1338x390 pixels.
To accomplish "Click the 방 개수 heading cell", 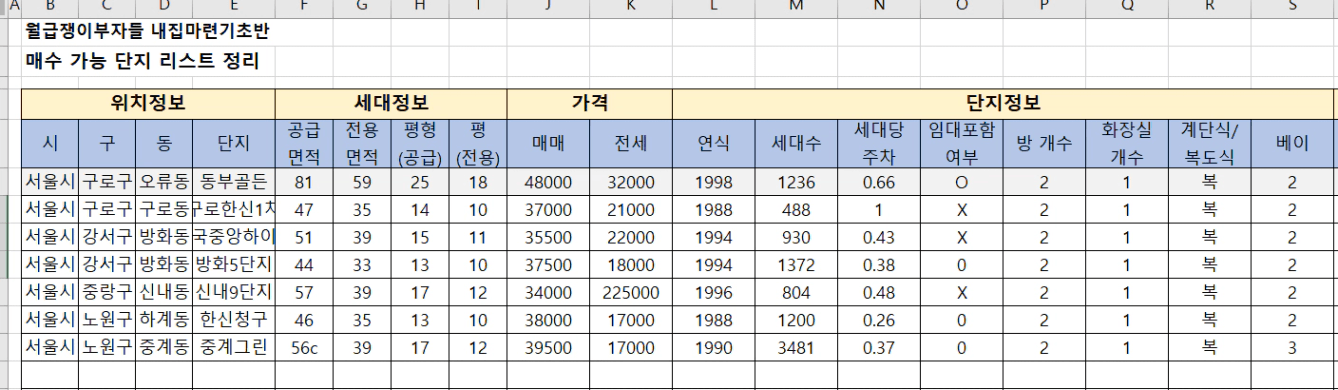I will (1044, 143).
